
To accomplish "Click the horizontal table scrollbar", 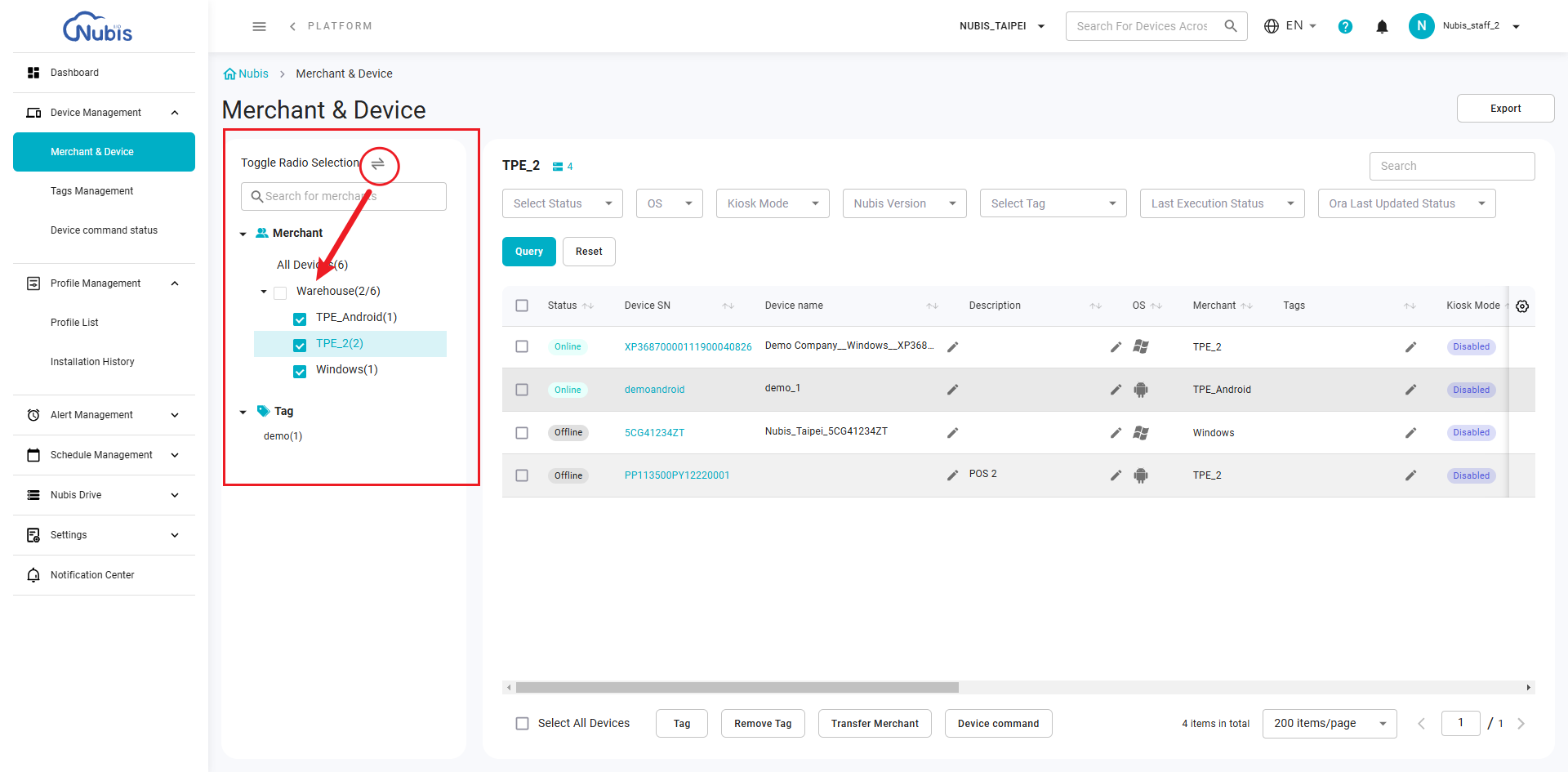I will point(737,688).
